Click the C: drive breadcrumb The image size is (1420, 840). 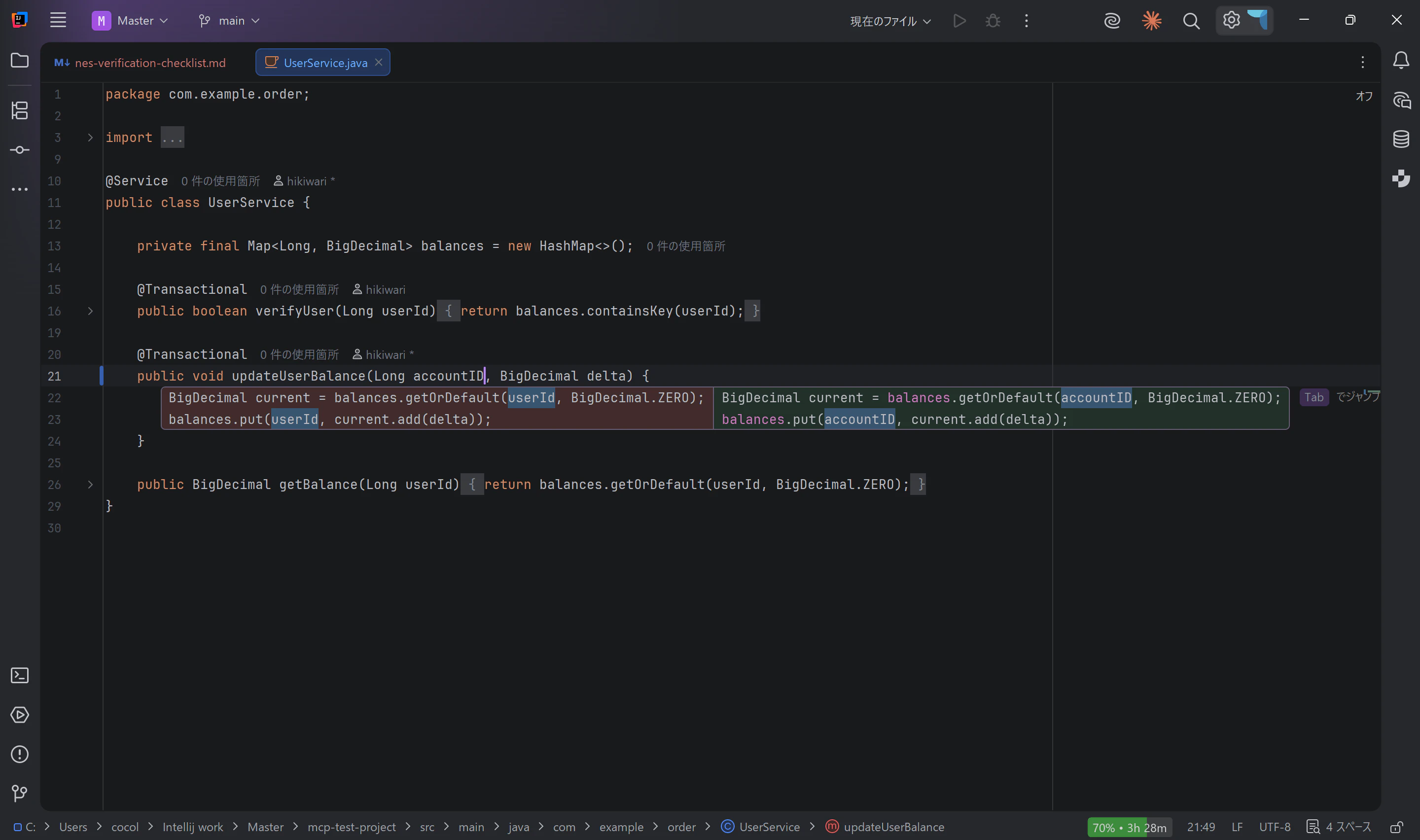click(x=25, y=827)
